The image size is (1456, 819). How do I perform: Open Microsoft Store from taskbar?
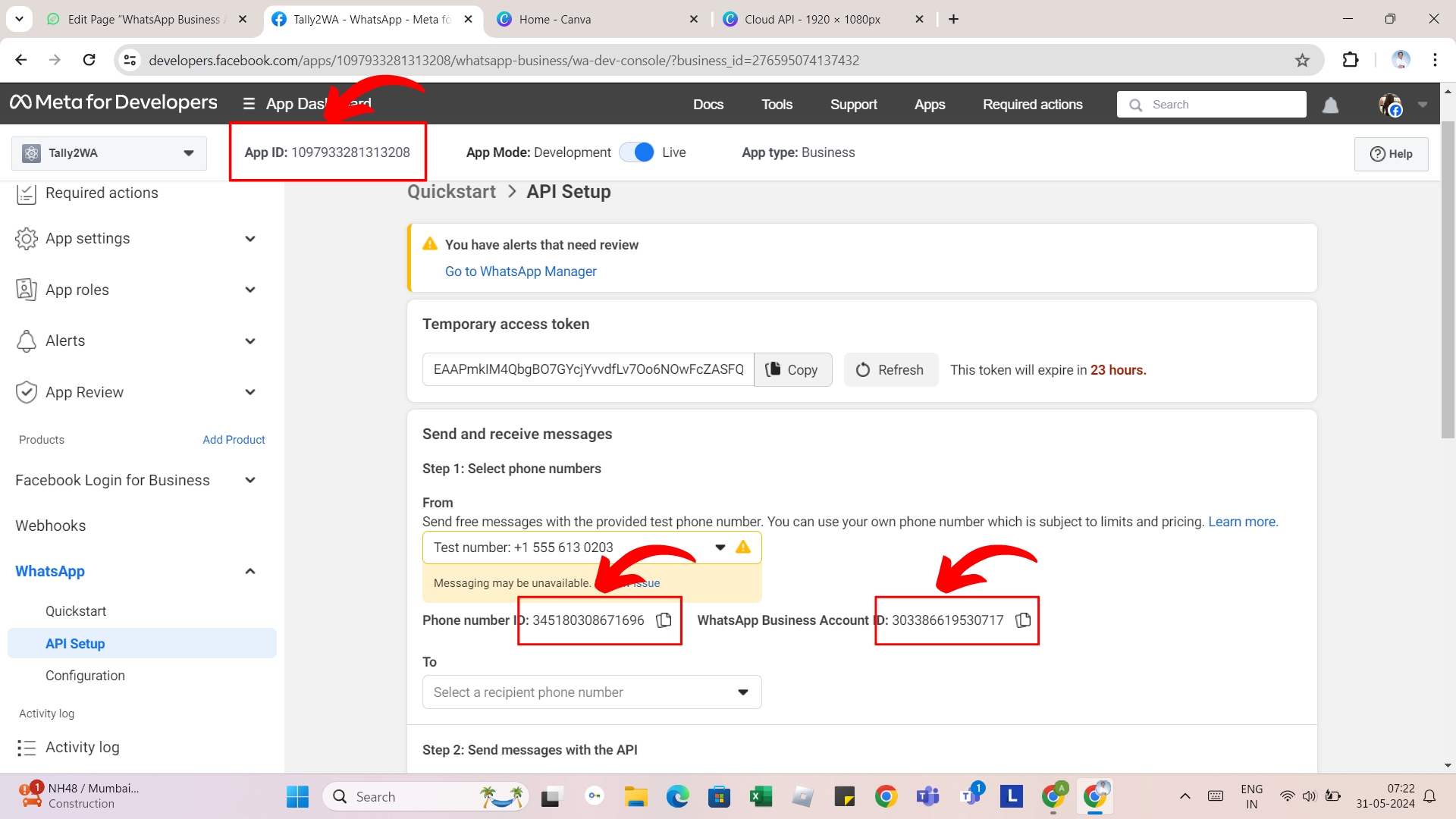coord(719,796)
